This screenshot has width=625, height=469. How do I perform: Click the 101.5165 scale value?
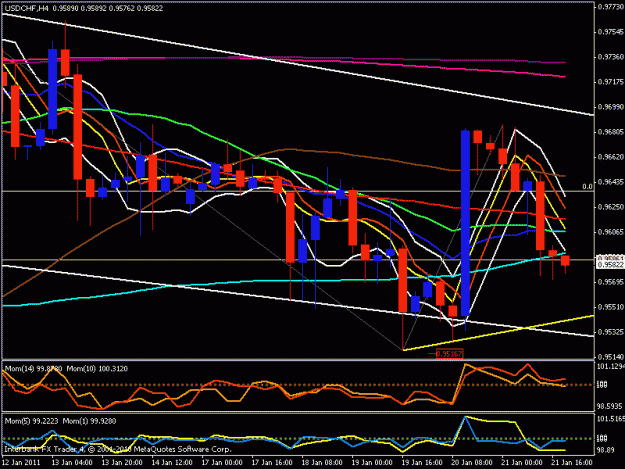[x=610, y=419]
